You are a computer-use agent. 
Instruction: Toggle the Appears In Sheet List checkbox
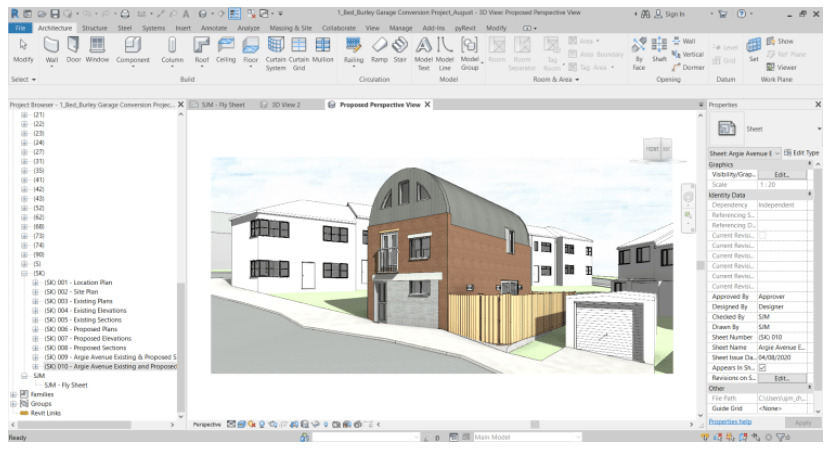(762, 367)
